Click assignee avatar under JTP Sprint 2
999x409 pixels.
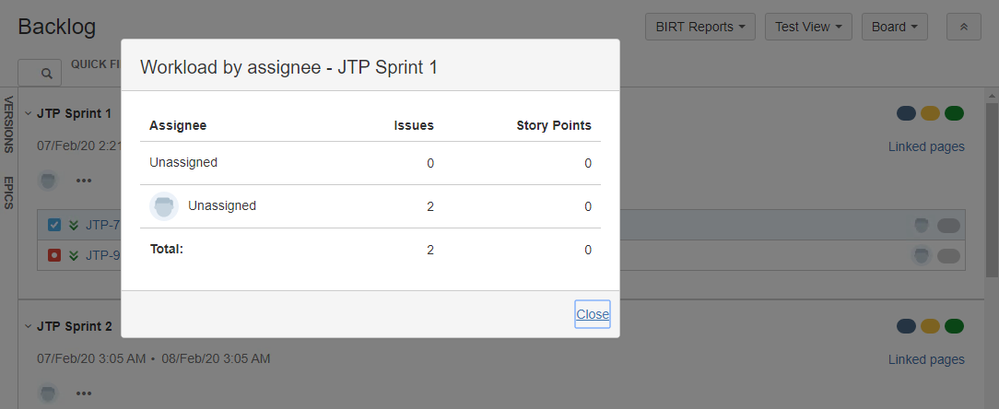[x=49, y=393]
